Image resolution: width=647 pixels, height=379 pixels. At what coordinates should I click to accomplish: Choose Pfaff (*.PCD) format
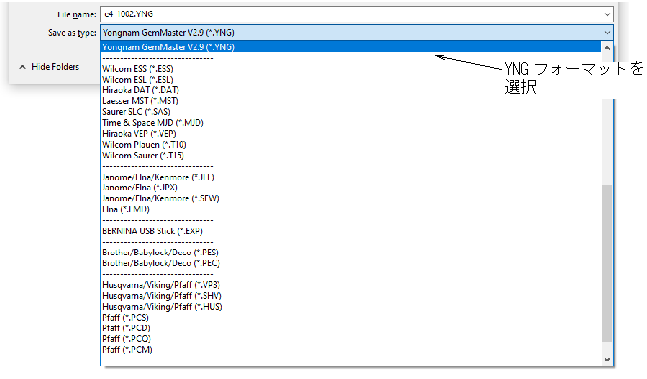click(x=126, y=328)
